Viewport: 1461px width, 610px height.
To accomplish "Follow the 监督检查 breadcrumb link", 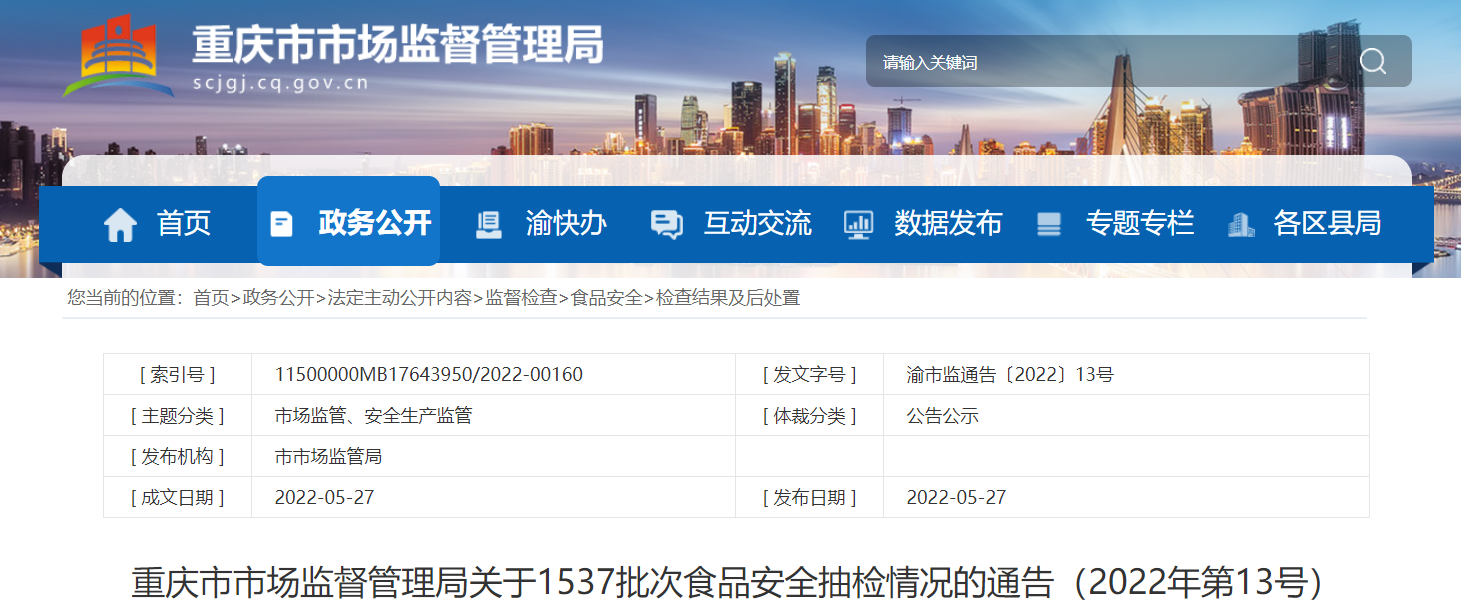I will pyautogui.click(x=521, y=298).
